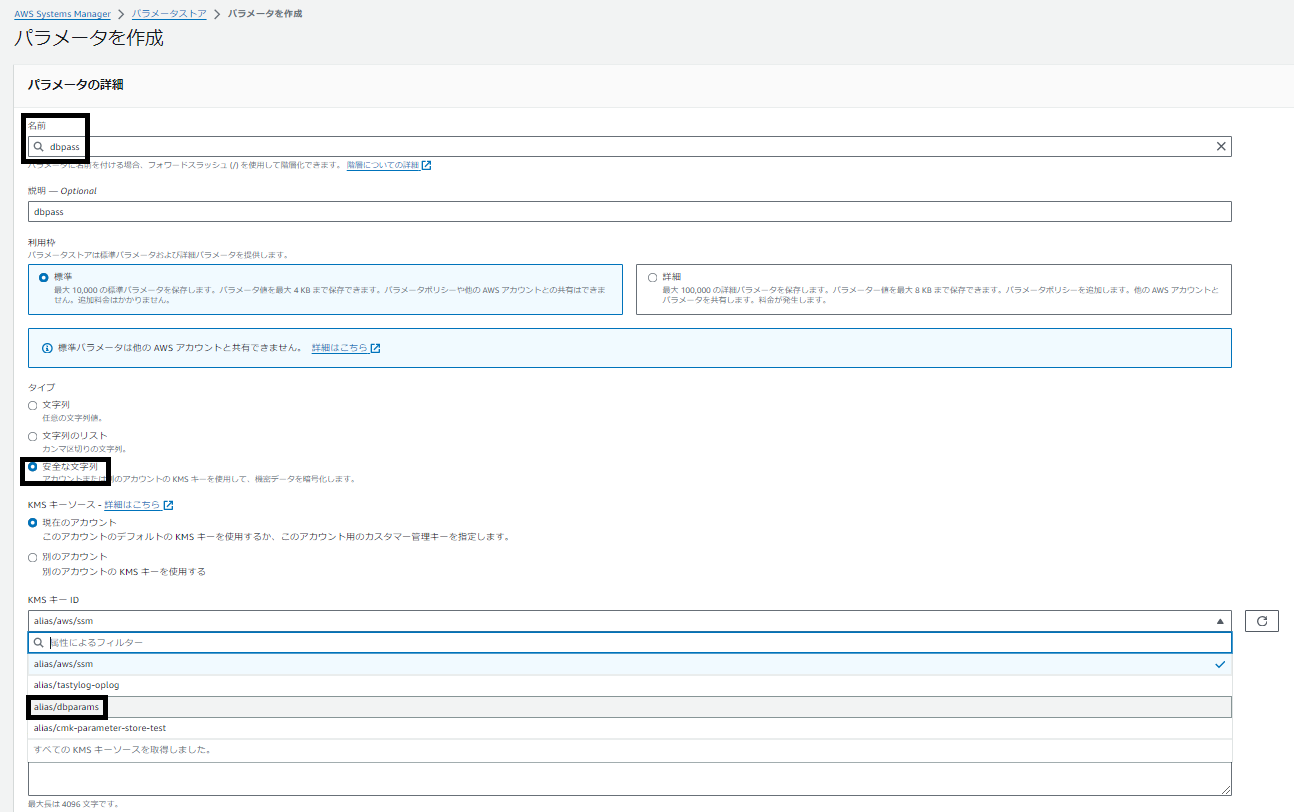Choose alias/dbparams option
Screen dimensions: 1294x812
[630, 707]
